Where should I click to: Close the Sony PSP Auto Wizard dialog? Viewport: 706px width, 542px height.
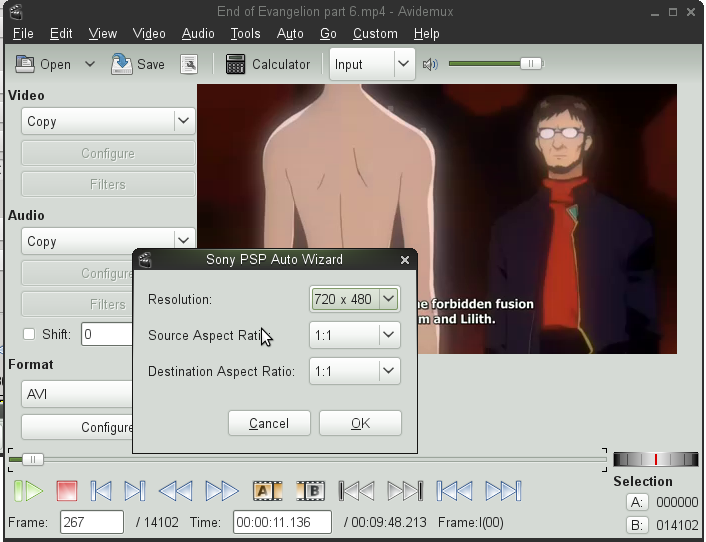tap(404, 260)
